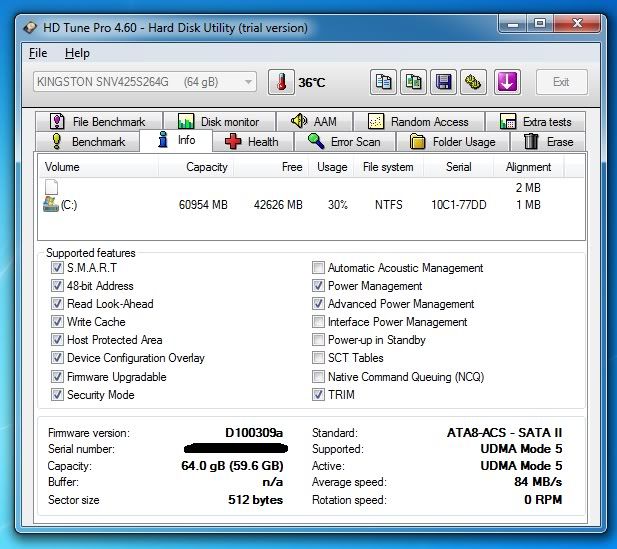Click the 30% usage cell
Viewport: 617px width, 549px height.
338,205
